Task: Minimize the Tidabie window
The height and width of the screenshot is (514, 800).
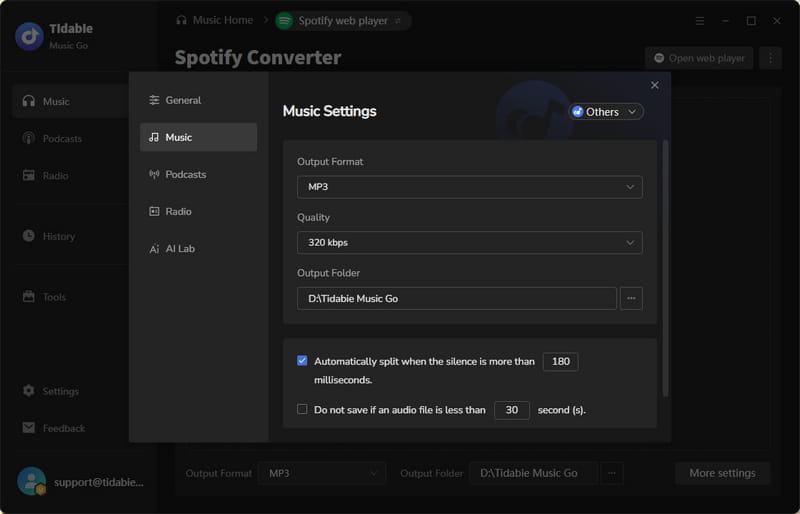Action: (x=725, y=21)
